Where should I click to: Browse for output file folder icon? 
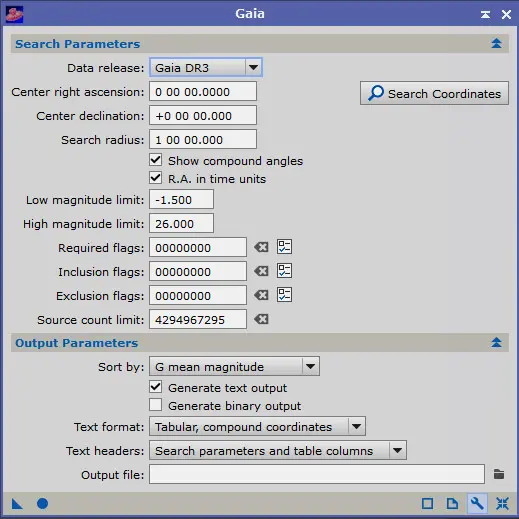[x=499, y=474]
